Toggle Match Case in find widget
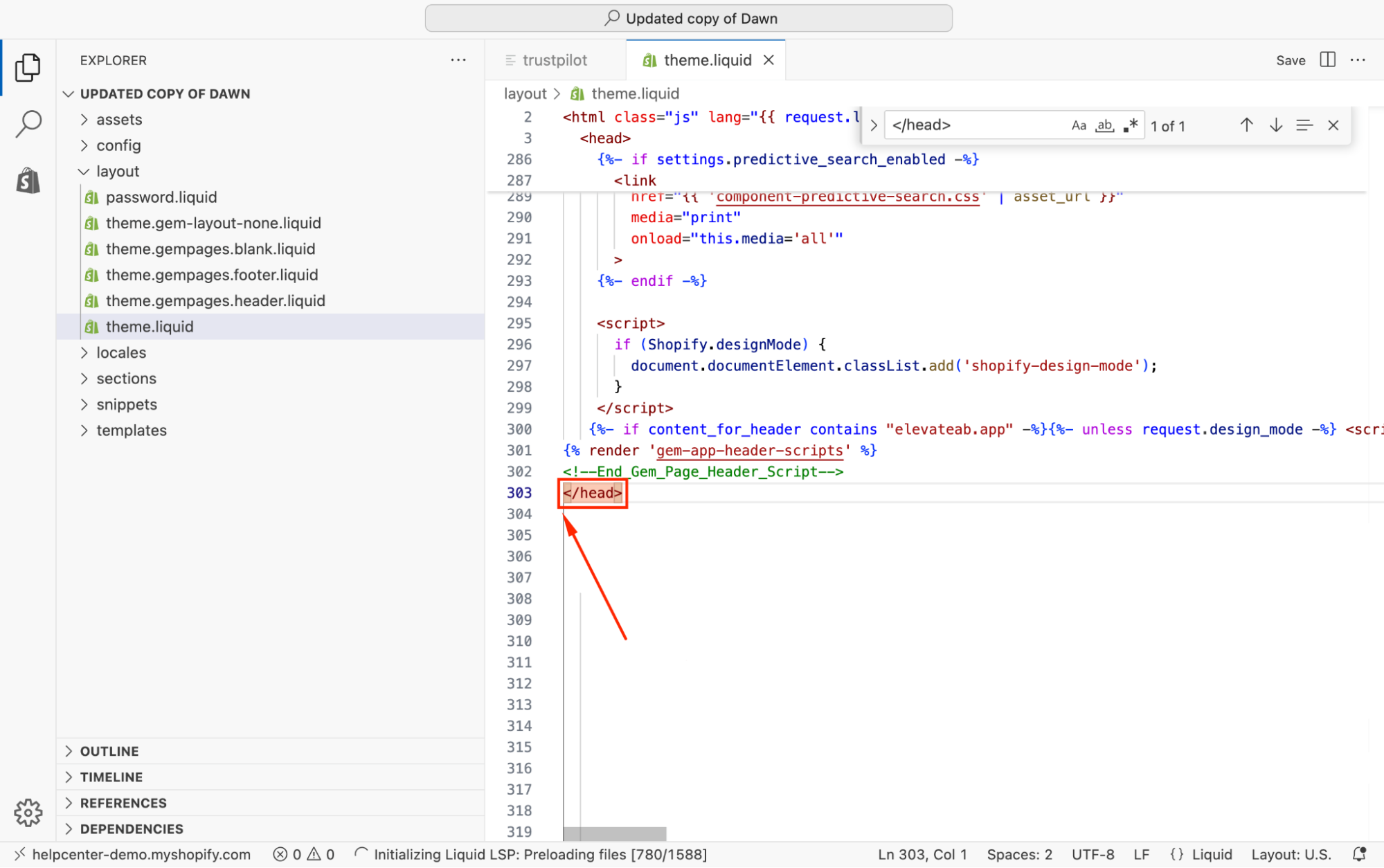The height and width of the screenshot is (868, 1384). pyautogui.click(x=1079, y=125)
